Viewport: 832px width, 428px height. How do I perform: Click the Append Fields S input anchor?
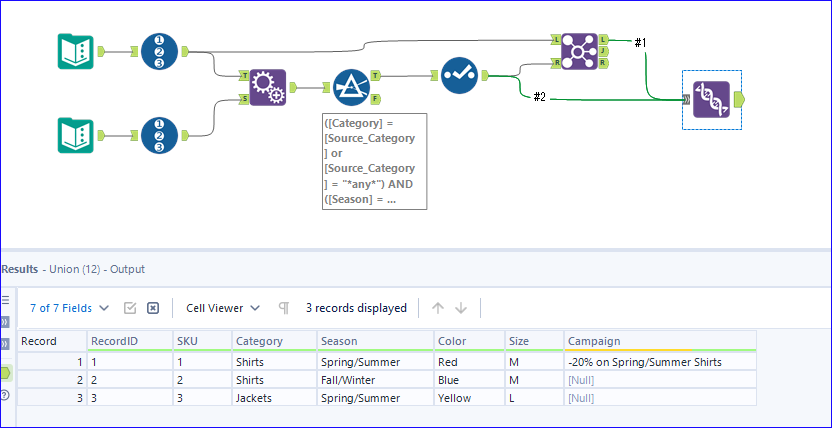point(244,99)
